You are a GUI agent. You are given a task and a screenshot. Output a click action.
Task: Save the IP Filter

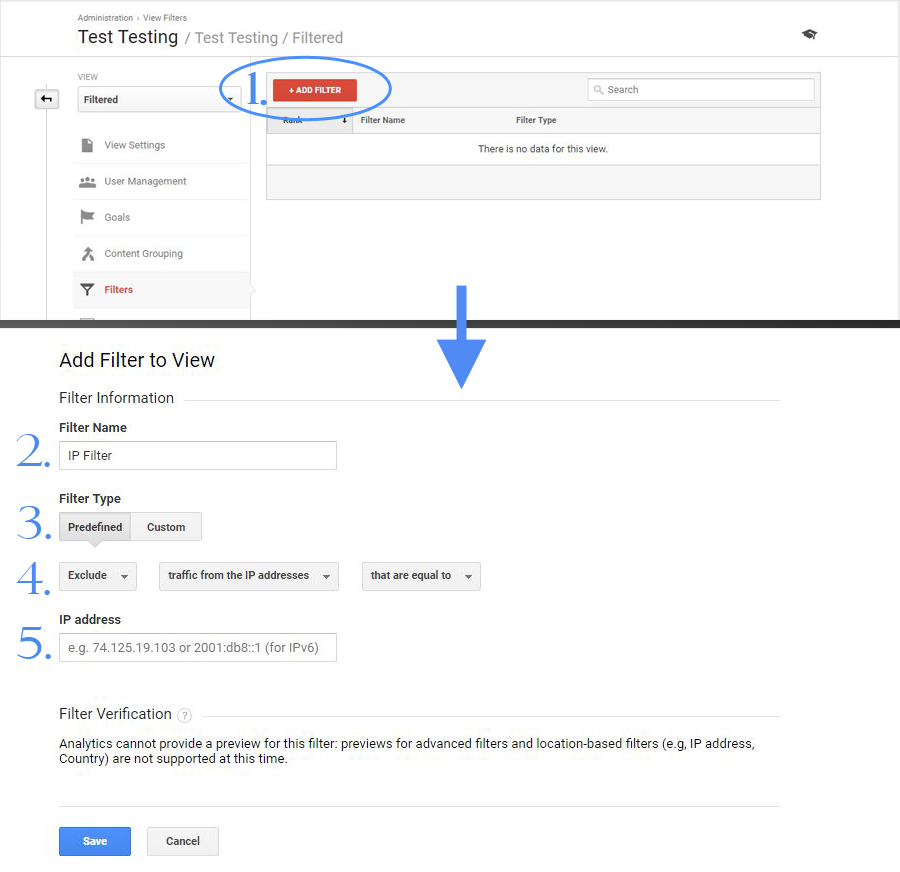point(94,841)
